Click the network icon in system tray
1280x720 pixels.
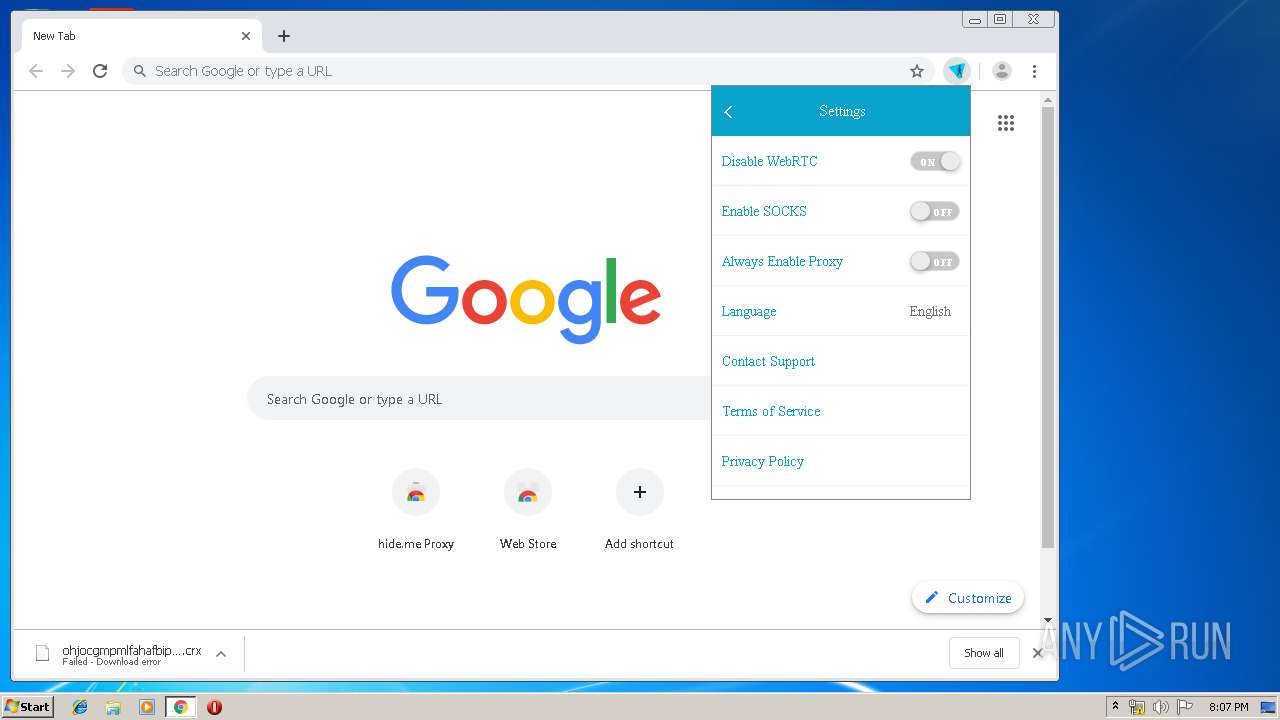point(1137,707)
